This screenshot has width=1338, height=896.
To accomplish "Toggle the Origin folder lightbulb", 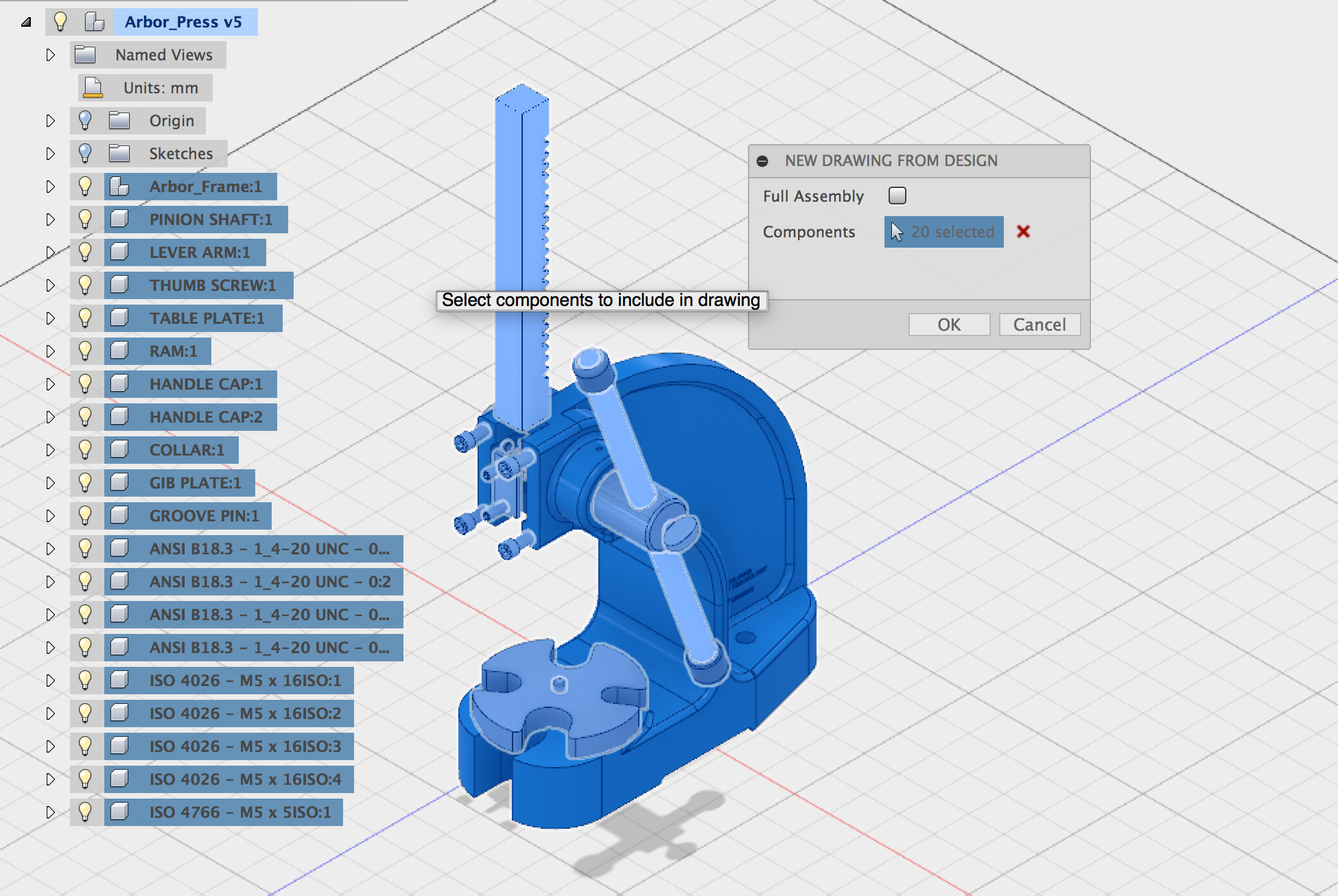I will tap(85, 120).
